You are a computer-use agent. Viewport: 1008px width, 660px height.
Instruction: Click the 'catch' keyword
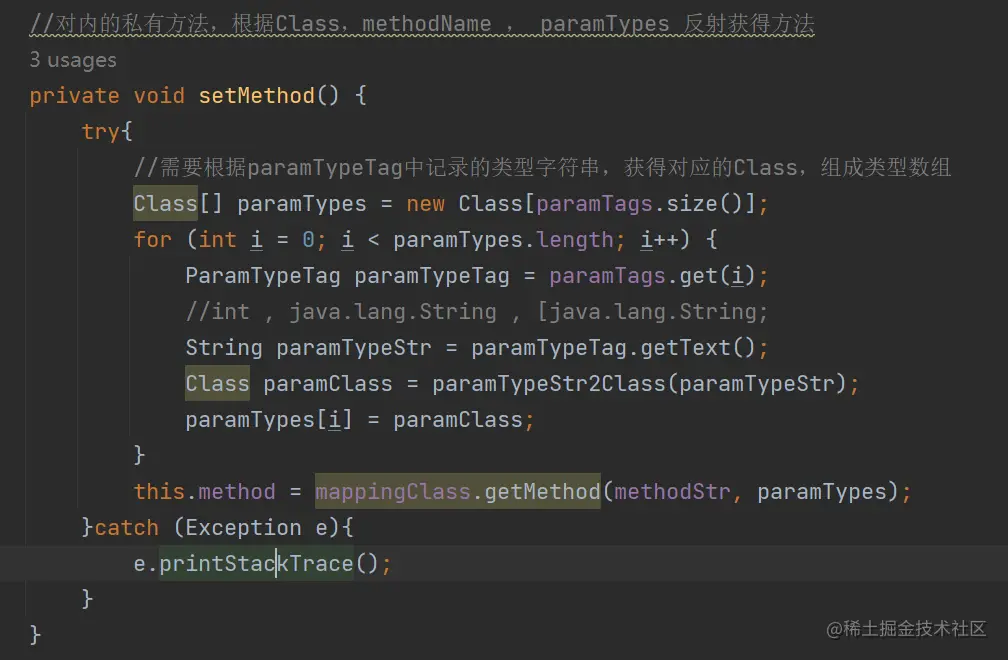127,528
